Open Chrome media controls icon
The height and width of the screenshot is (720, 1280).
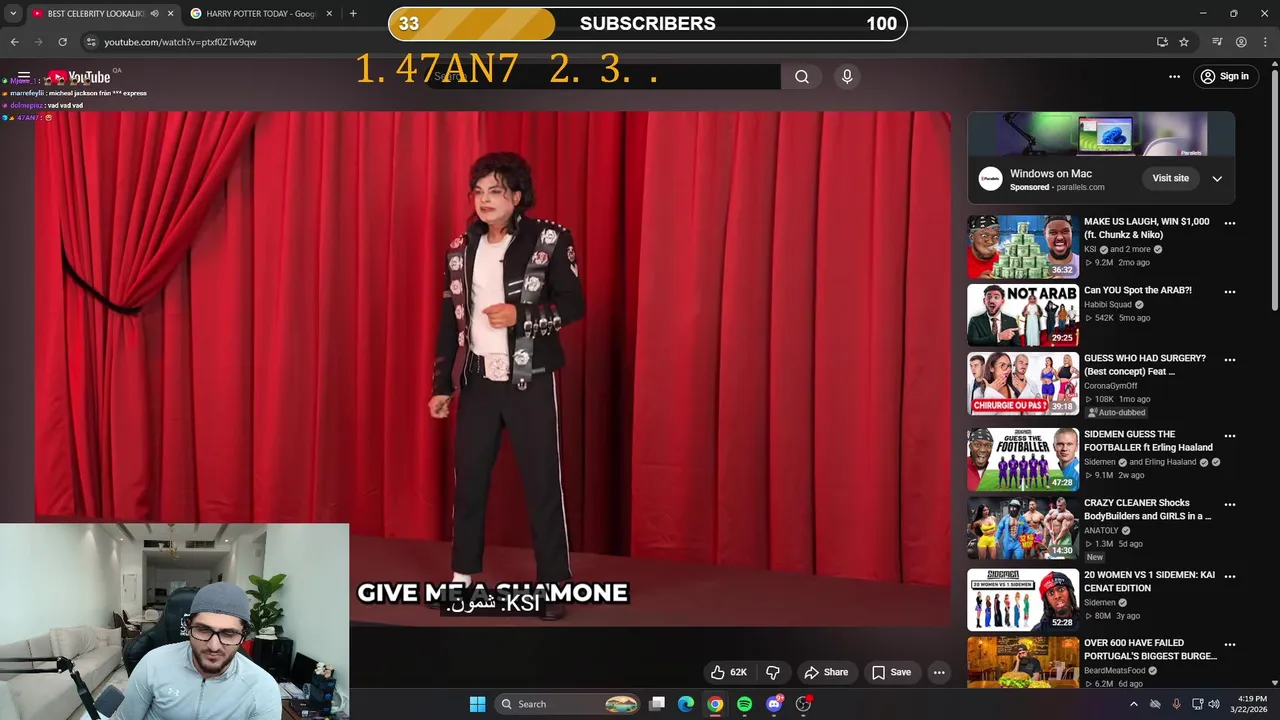(x=1217, y=42)
